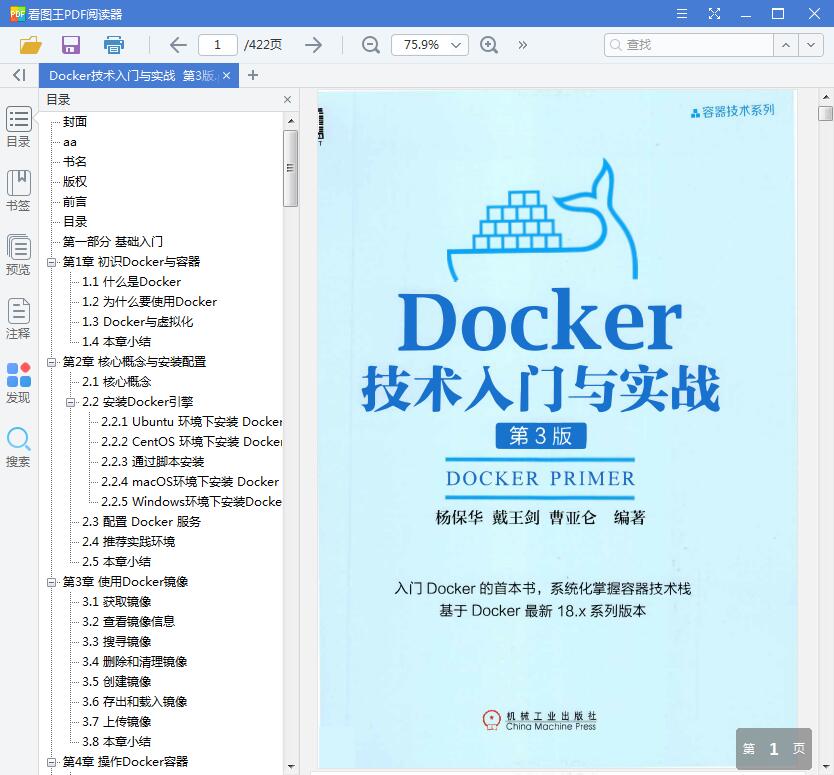This screenshot has width=834, height=775.
Task: Jump to 书名 outline entry
Action: point(74,161)
